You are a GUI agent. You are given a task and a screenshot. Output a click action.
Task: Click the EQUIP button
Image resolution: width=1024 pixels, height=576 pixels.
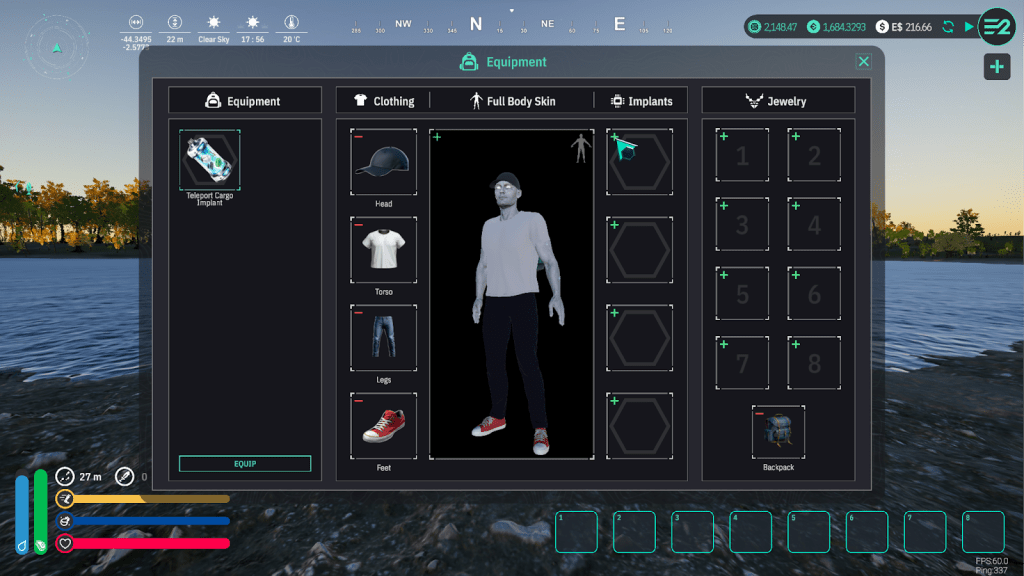[245, 464]
